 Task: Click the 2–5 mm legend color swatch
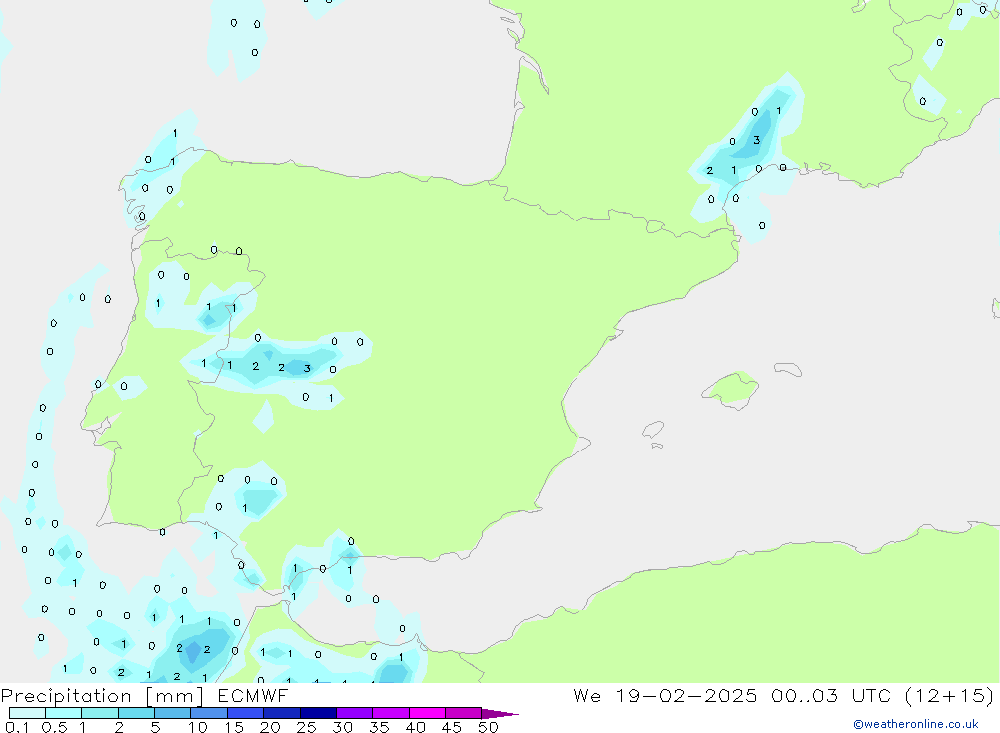[x=136, y=713]
